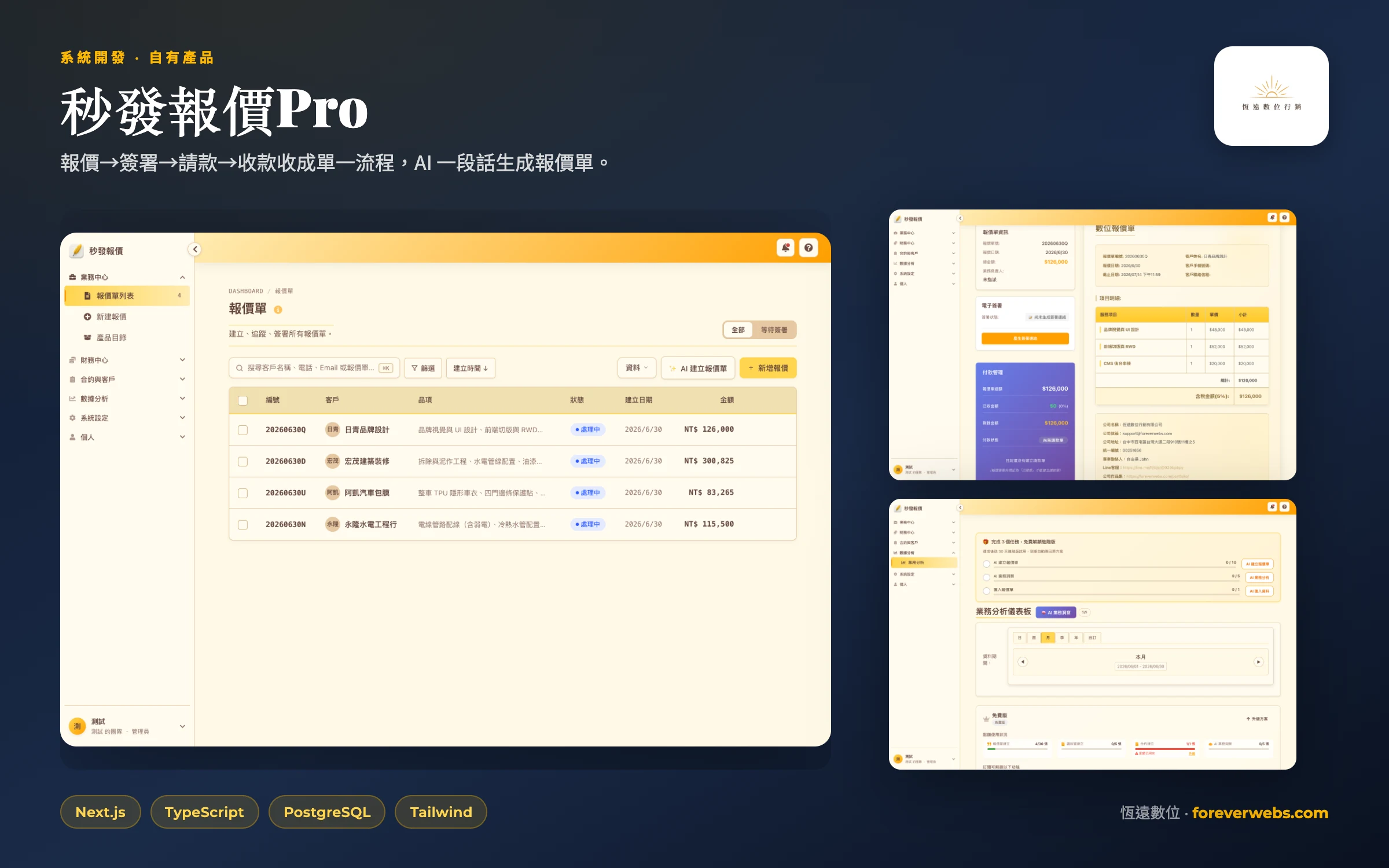
Task: Tick the checkbox for quote 20260630Q
Action: (x=243, y=430)
